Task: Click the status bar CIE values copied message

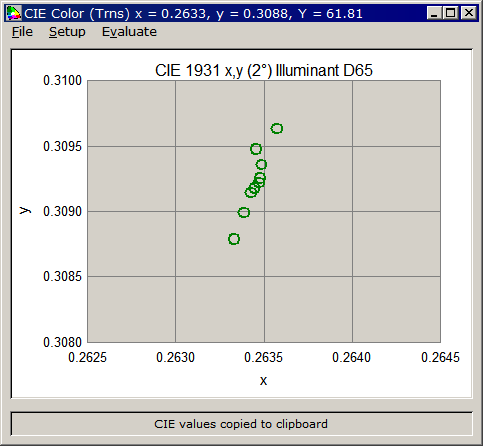Action: 241,424
